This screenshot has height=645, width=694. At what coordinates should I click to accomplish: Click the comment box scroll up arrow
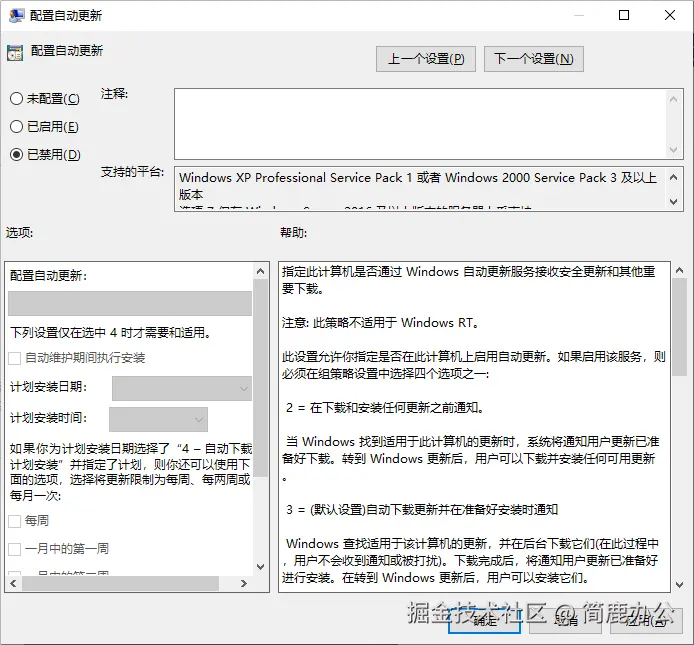tap(674, 99)
